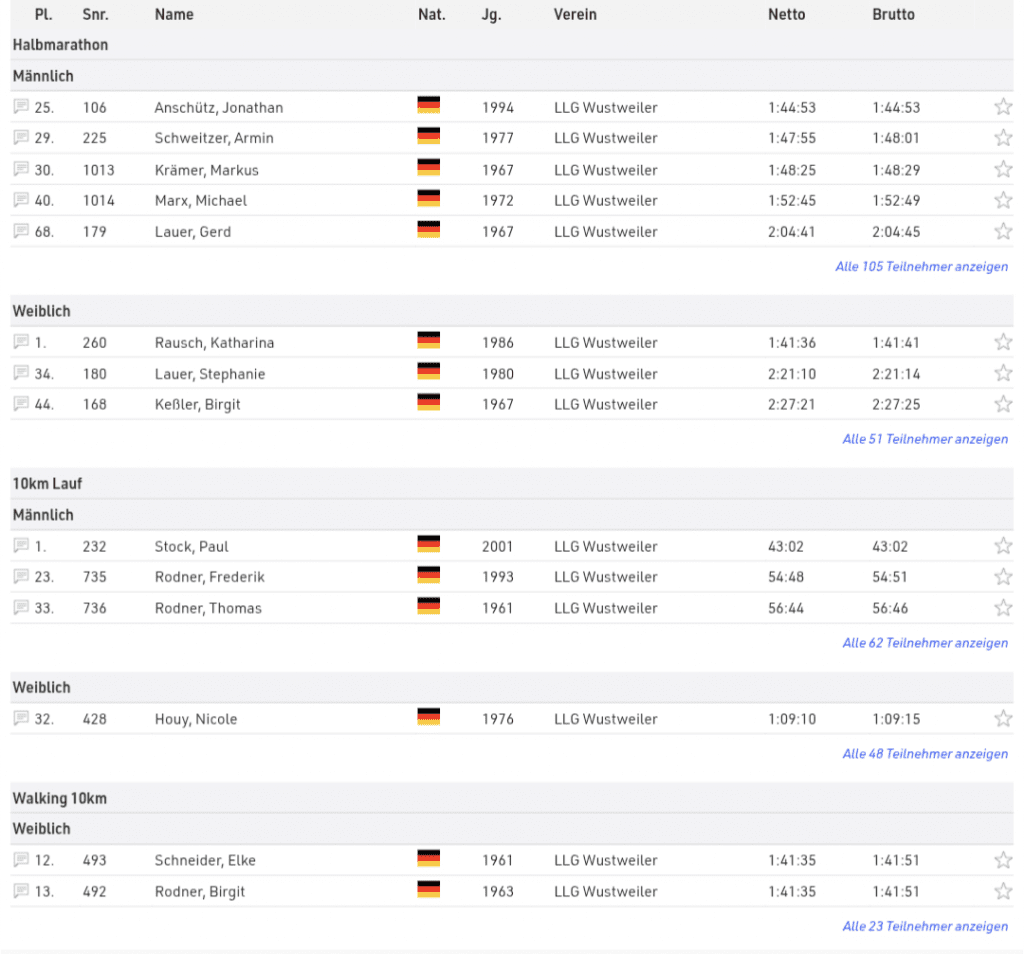The width and height of the screenshot is (1024, 954).
Task: Click comment icon beside Rausch, Katharina
Action: tap(21, 342)
